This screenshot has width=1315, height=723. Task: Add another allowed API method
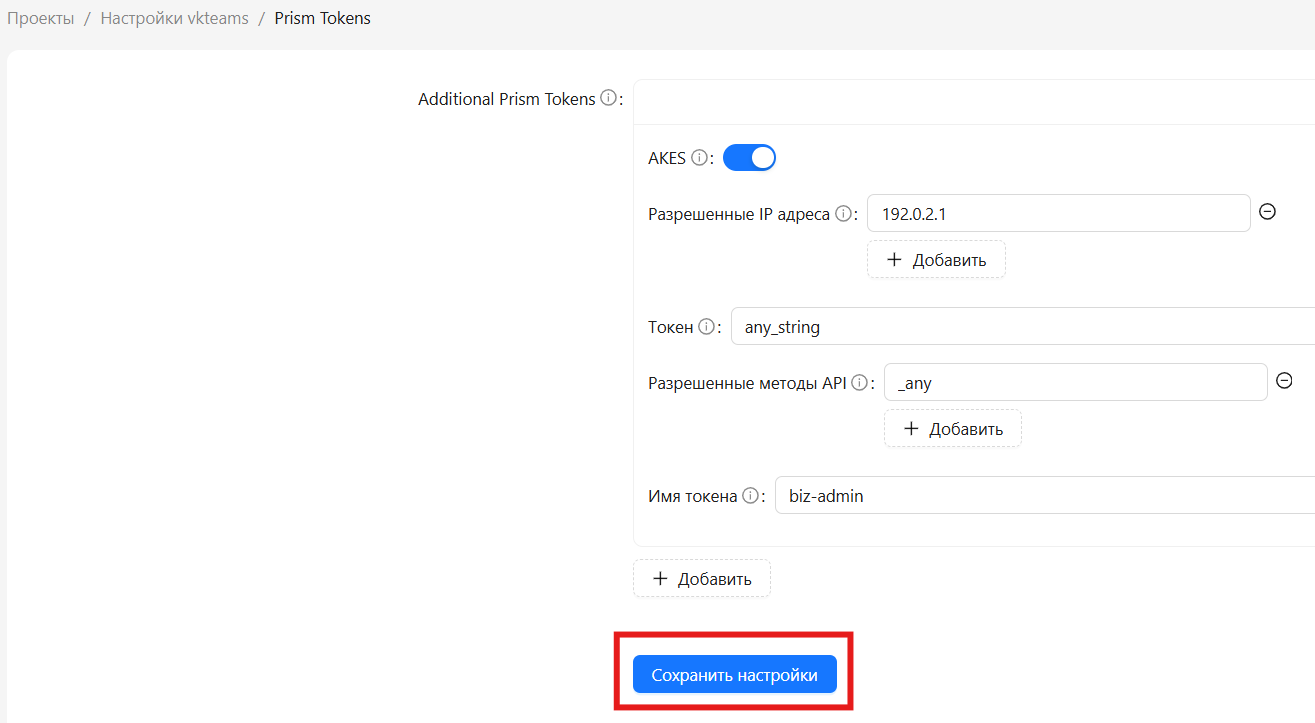click(x=953, y=429)
